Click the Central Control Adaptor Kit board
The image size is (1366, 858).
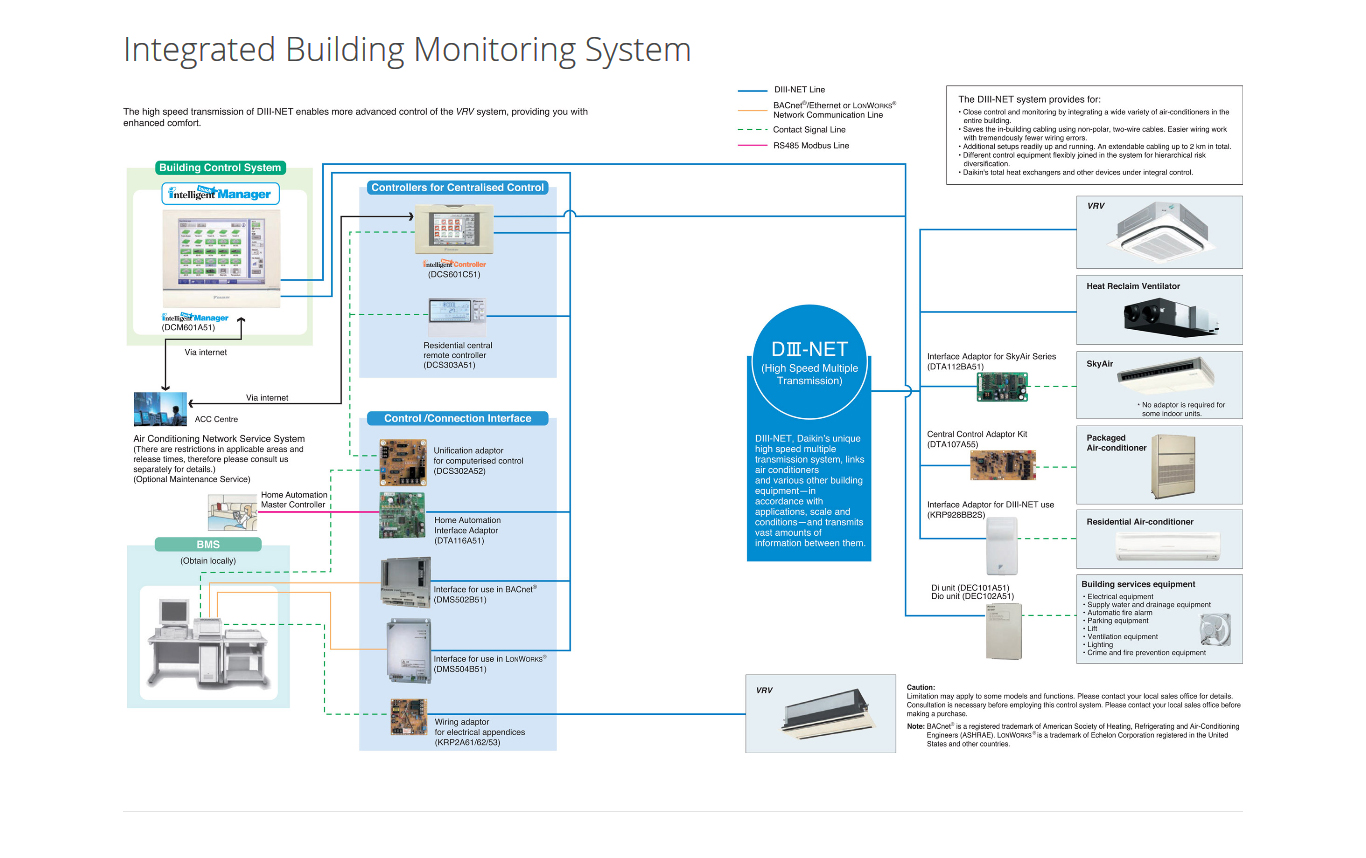(x=1004, y=463)
